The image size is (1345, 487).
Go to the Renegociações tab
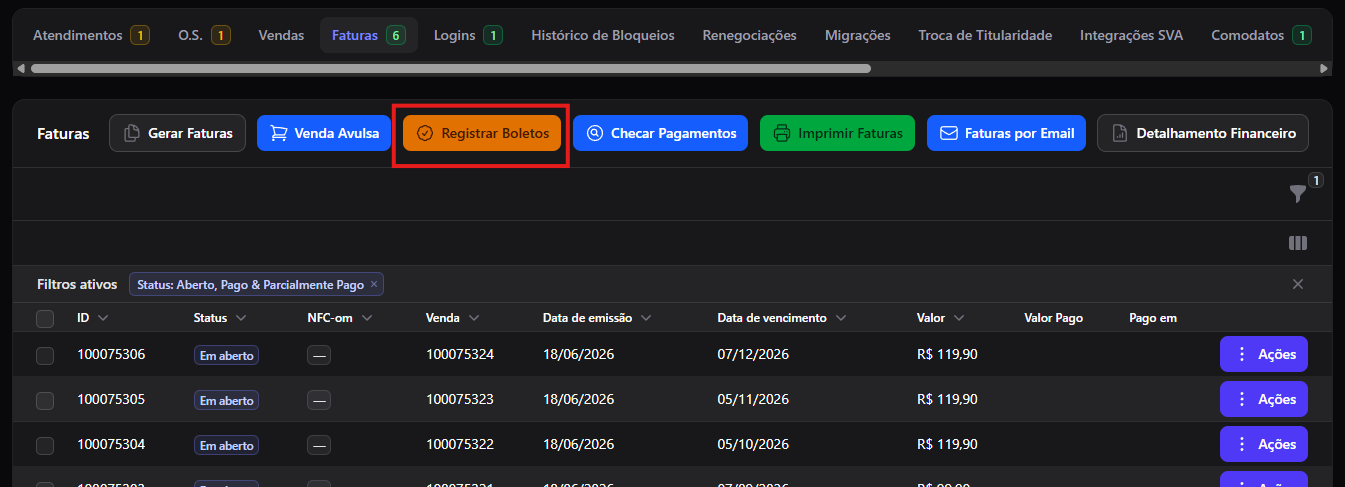point(750,35)
